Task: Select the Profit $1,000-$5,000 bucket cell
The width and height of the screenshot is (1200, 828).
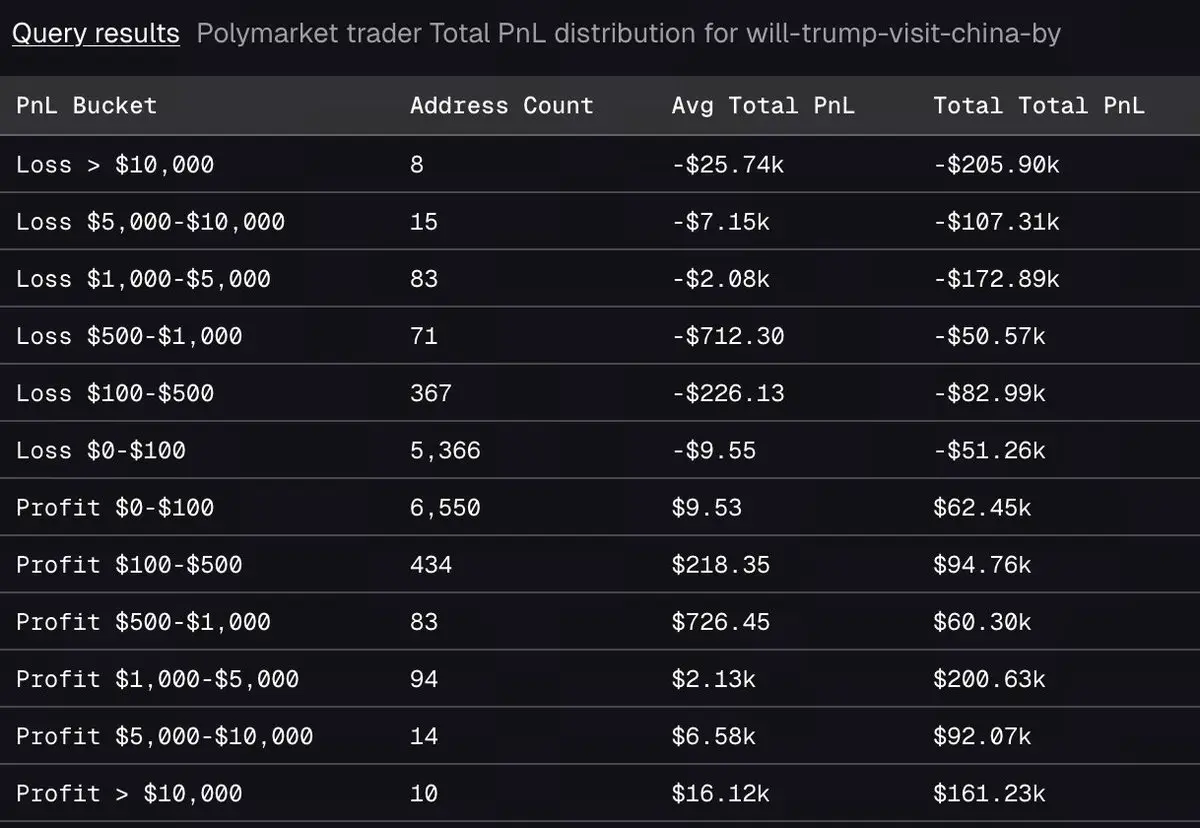Action: (157, 679)
